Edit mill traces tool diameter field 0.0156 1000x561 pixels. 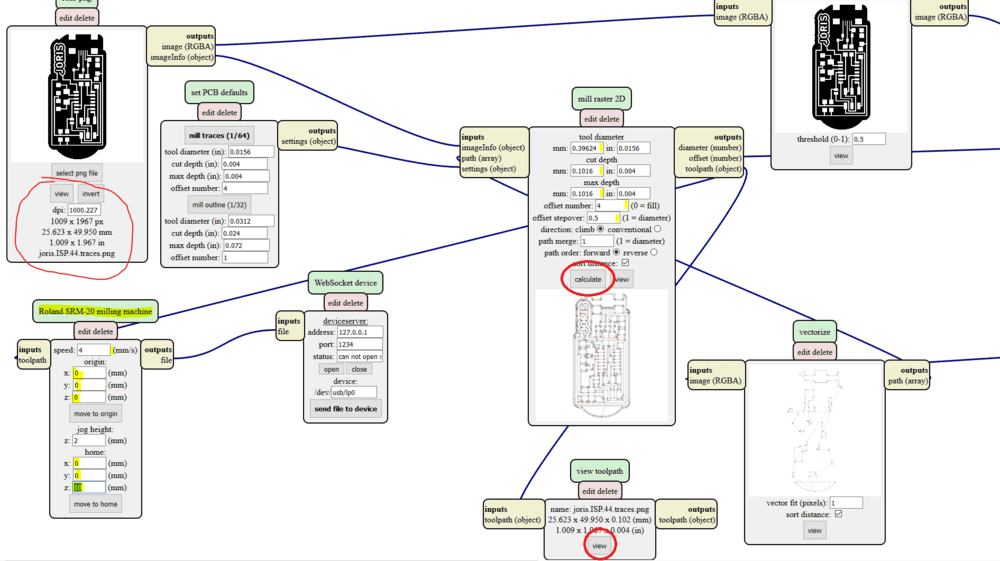click(251, 152)
